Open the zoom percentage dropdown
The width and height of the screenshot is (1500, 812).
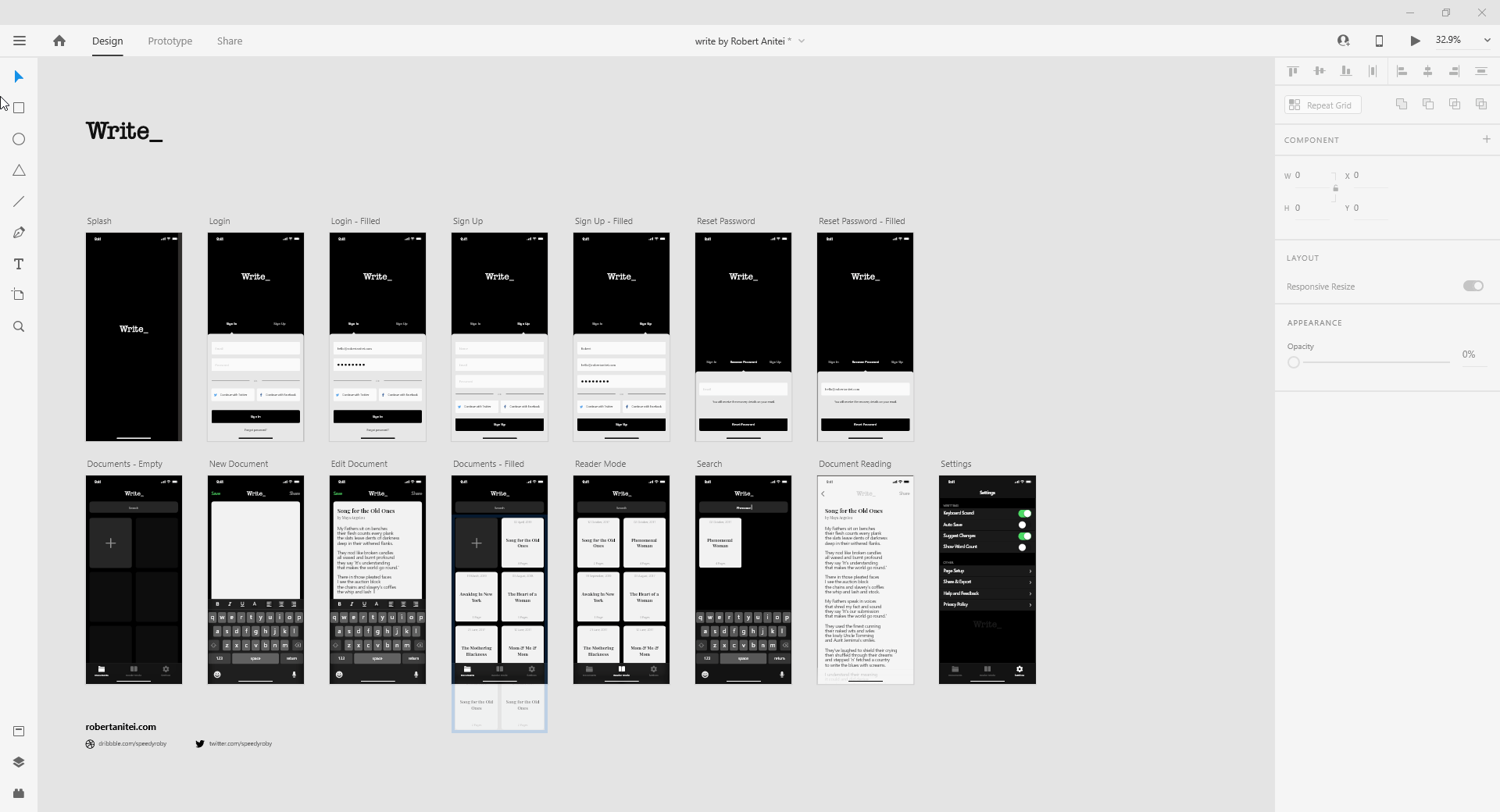(1487, 40)
